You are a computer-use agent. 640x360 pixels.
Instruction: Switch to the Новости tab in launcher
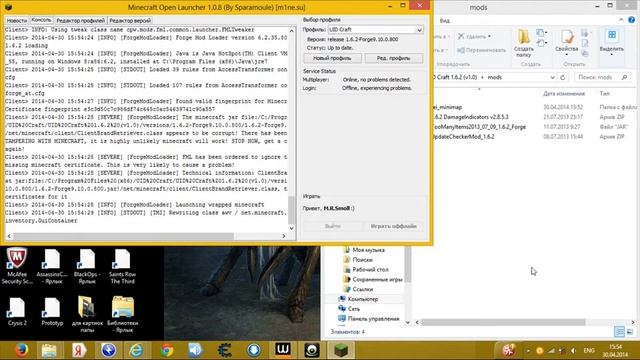point(17,20)
